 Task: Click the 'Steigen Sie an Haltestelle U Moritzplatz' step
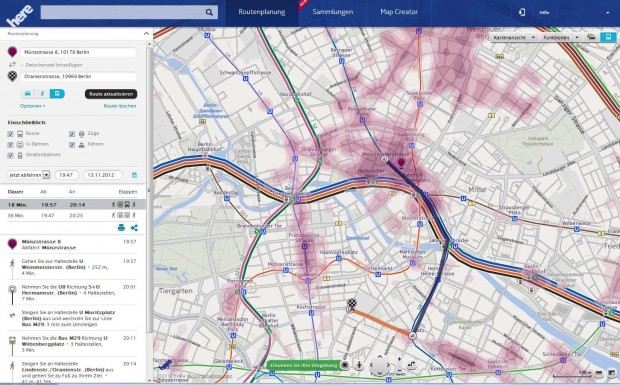(72, 318)
